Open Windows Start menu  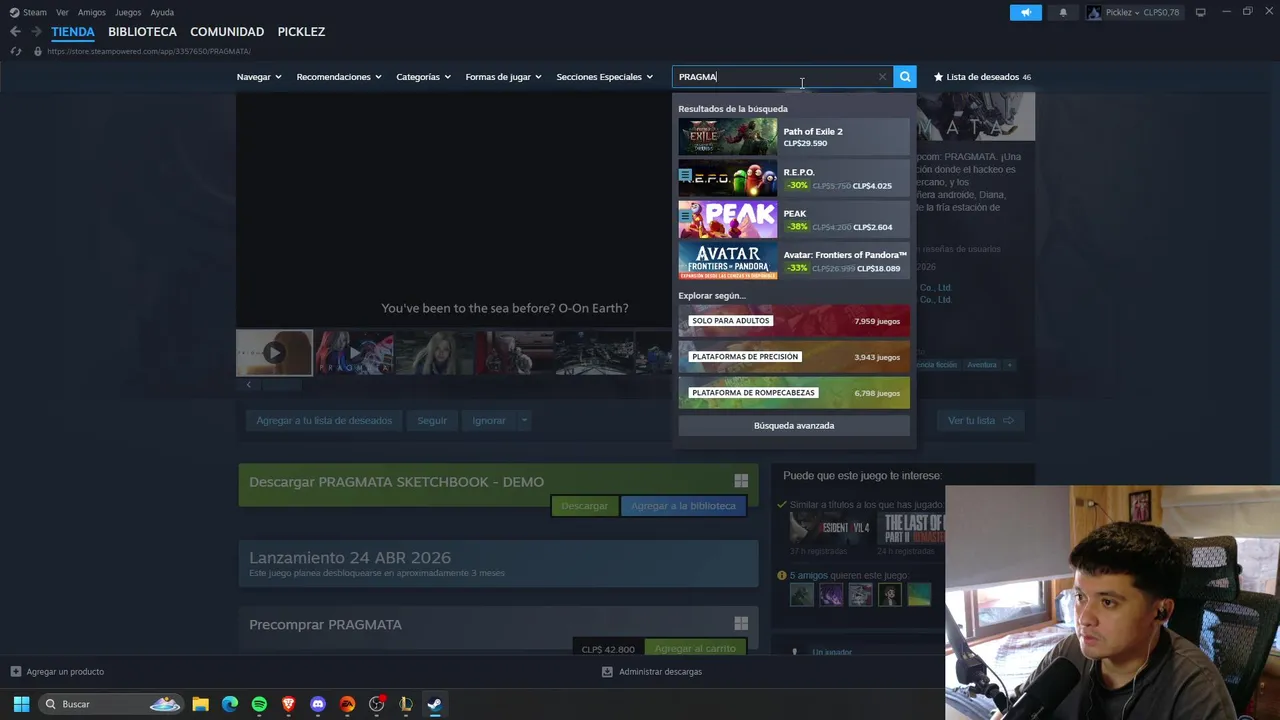pyautogui.click(x=21, y=704)
